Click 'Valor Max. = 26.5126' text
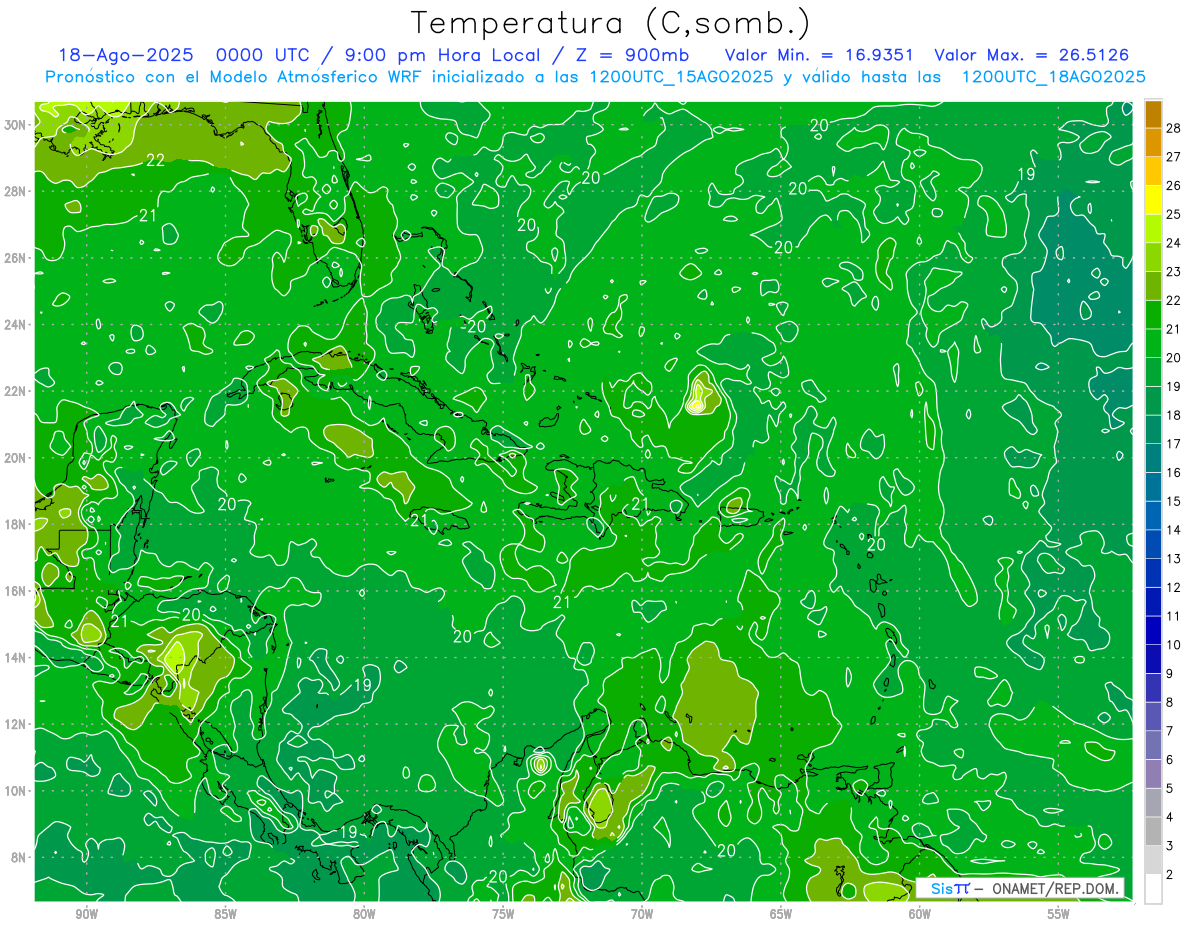Screen dimensions: 1200x927 tap(1031, 55)
